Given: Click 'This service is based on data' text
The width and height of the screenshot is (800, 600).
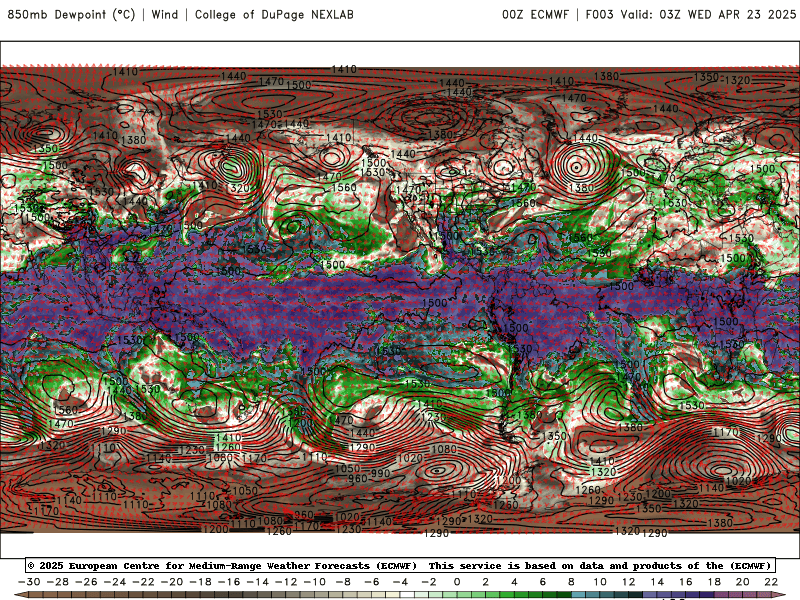Looking at the screenshot, I should coord(517,566).
